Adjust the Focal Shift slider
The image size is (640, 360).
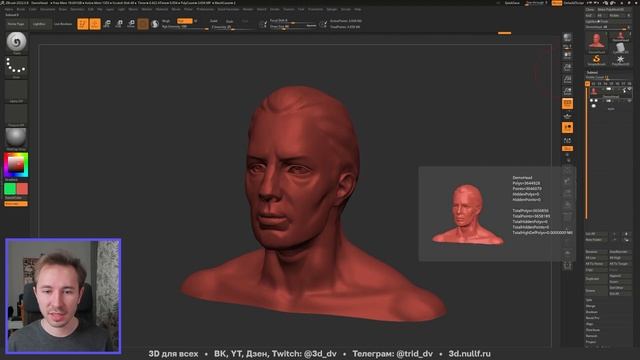point(293,20)
